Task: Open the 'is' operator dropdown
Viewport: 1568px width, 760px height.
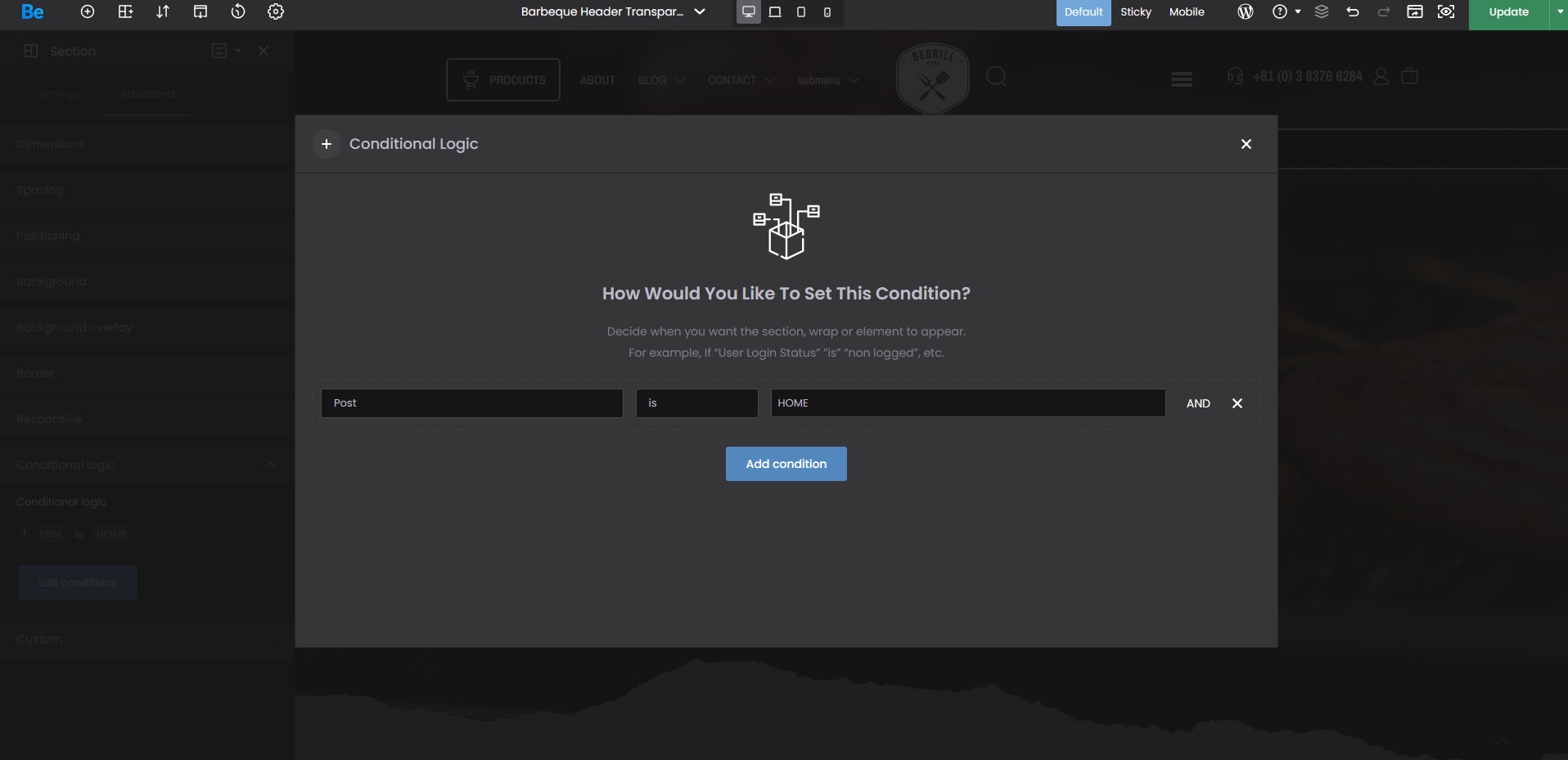Action: [x=697, y=403]
